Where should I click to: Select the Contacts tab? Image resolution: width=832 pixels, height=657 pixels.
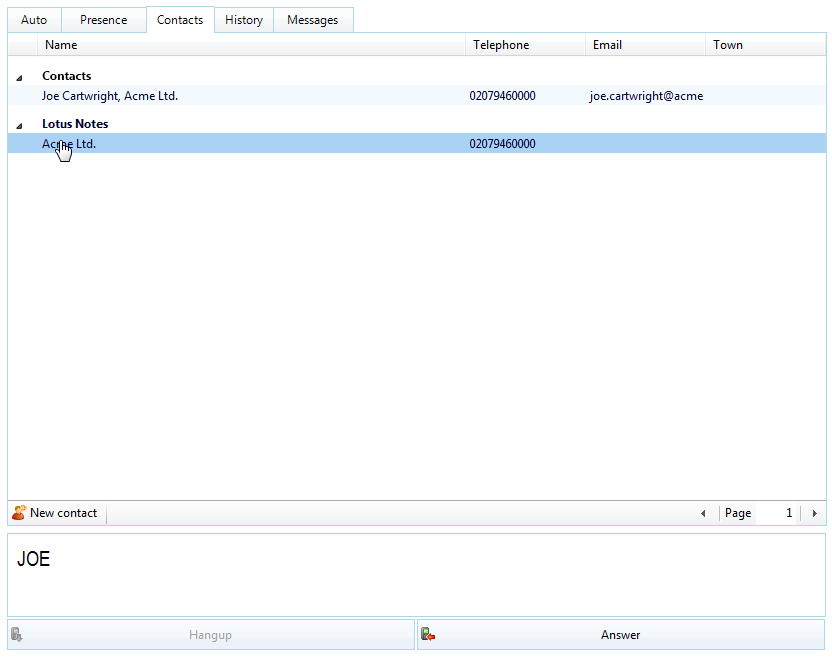[180, 20]
